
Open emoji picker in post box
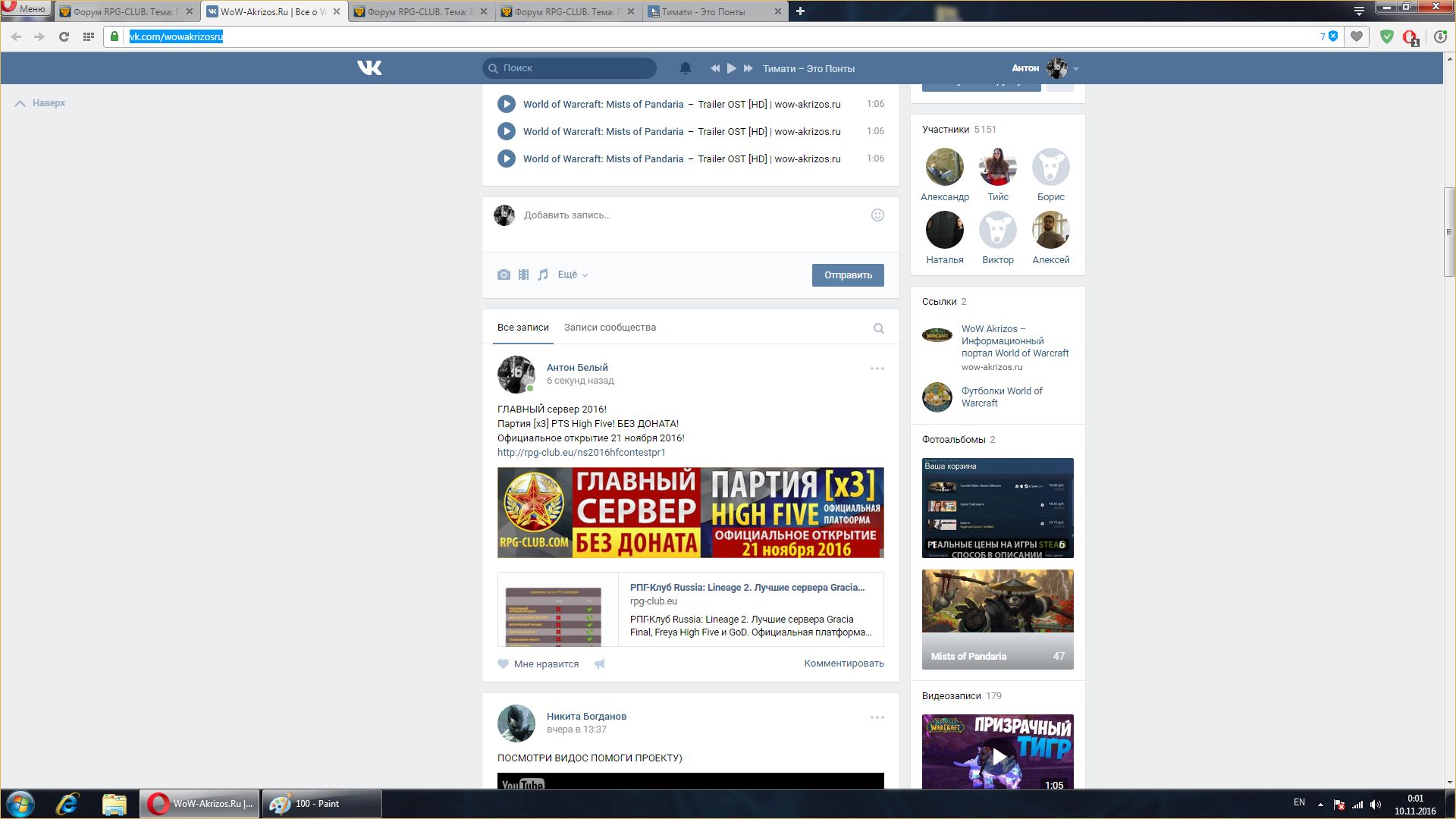click(877, 215)
